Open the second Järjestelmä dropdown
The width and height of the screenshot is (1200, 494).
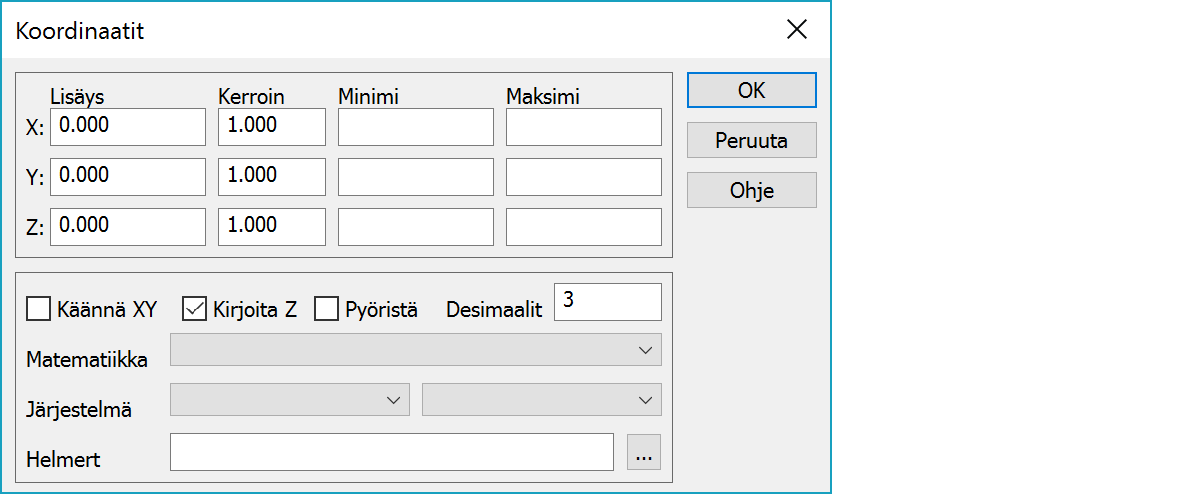tap(542, 400)
